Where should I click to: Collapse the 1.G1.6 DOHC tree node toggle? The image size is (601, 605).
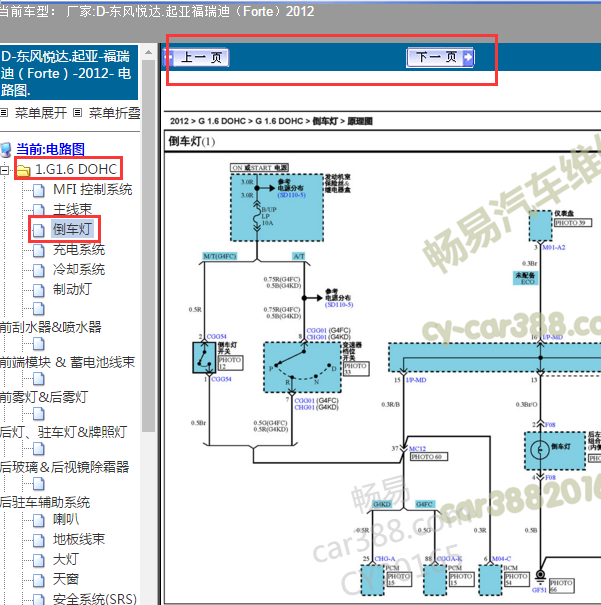5,170
